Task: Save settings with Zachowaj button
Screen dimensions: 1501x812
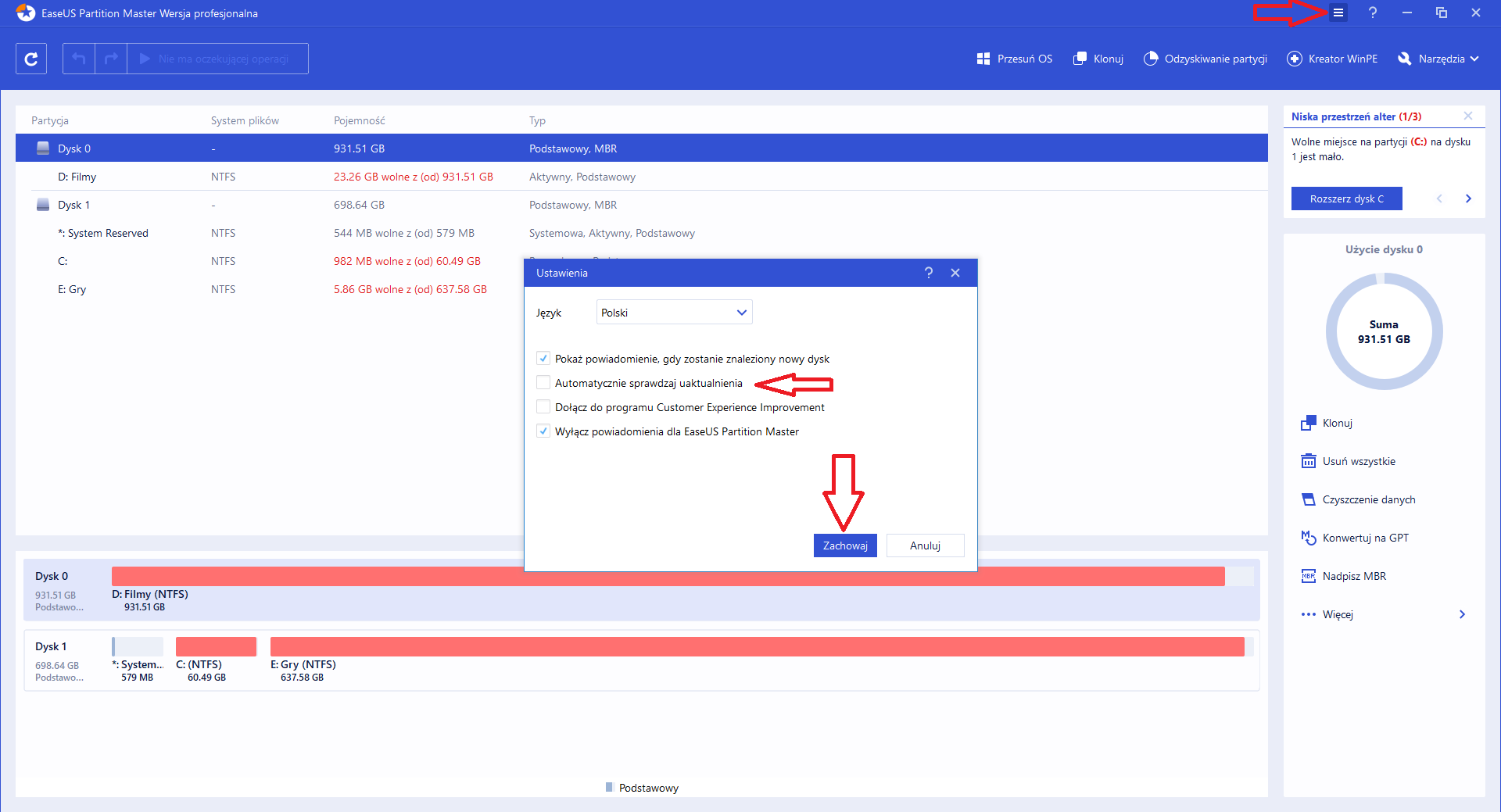Action: pos(845,546)
